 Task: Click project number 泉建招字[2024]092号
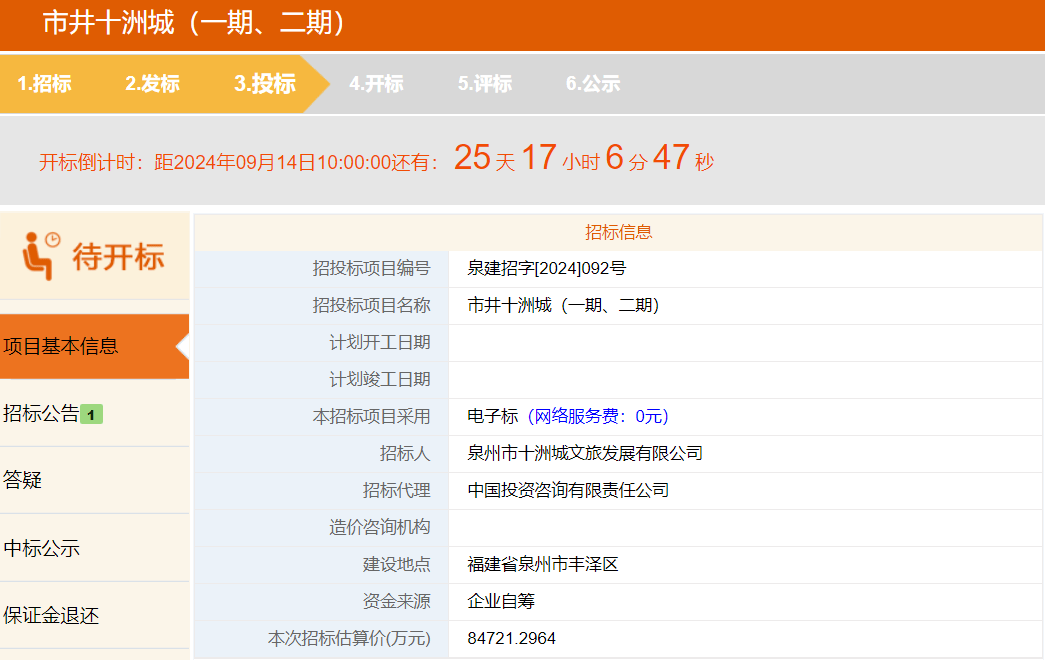pyautogui.click(x=546, y=268)
